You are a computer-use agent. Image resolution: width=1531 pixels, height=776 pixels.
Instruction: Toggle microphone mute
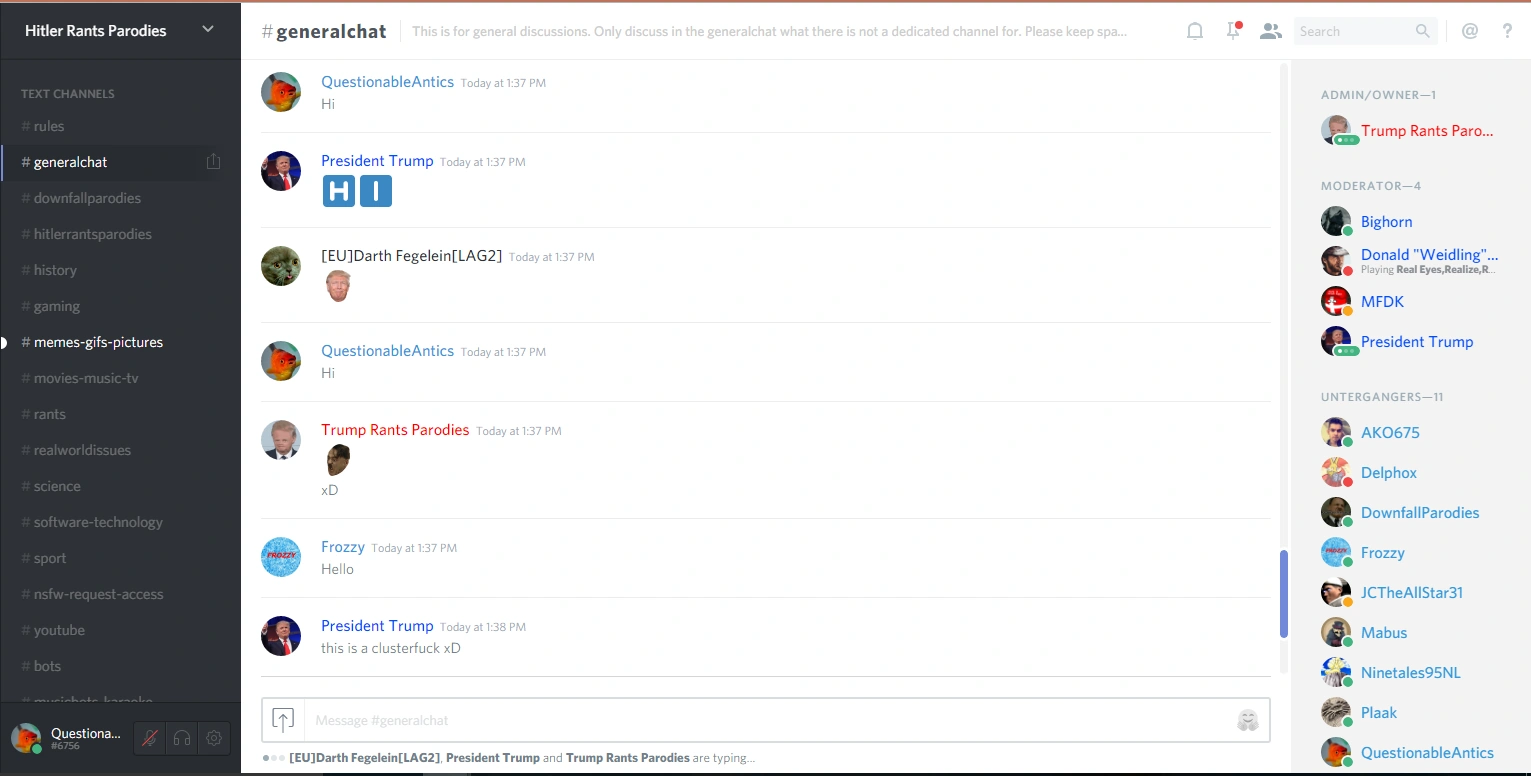150,739
